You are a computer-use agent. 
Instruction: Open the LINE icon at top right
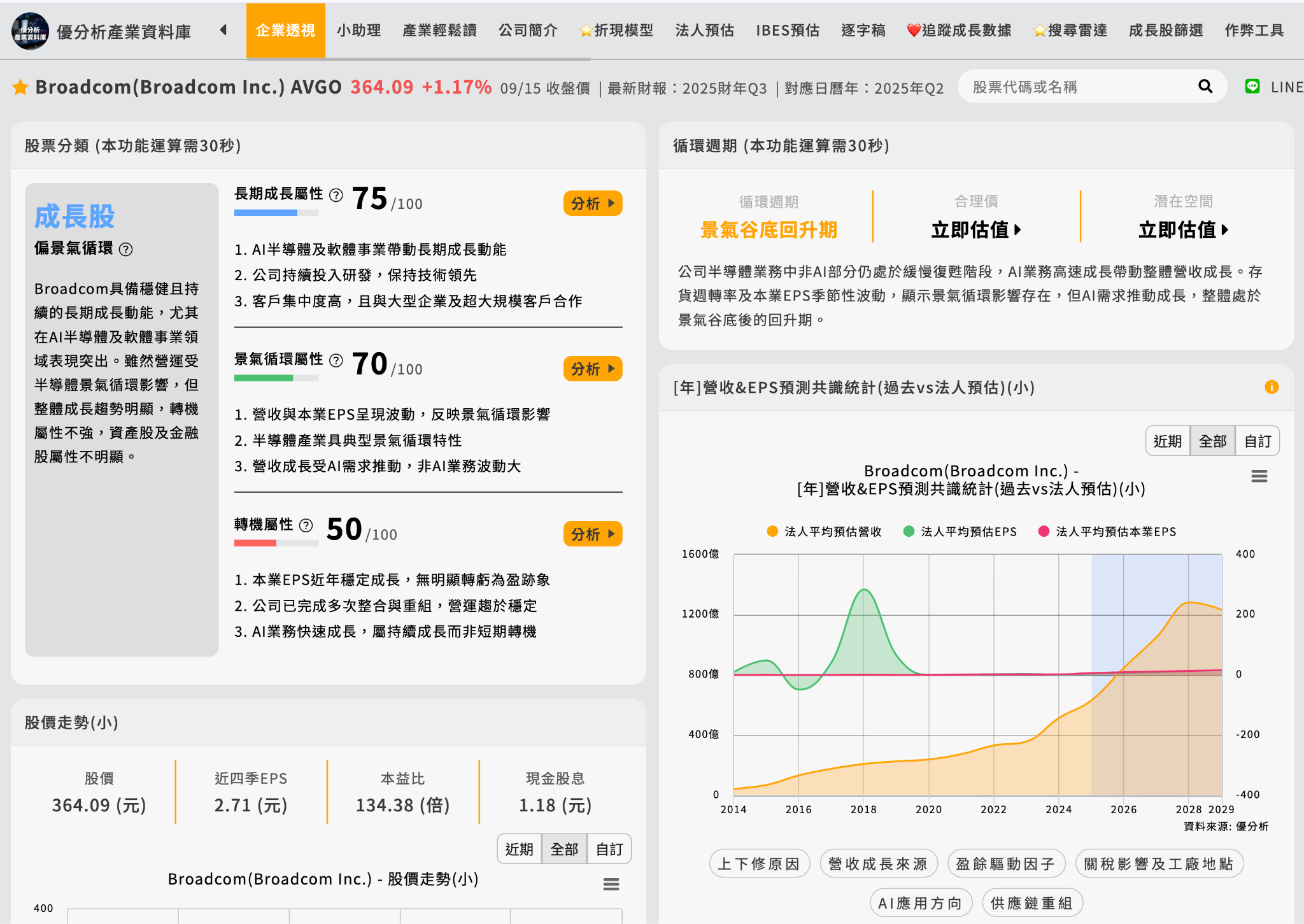pyautogui.click(x=1252, y=86)
